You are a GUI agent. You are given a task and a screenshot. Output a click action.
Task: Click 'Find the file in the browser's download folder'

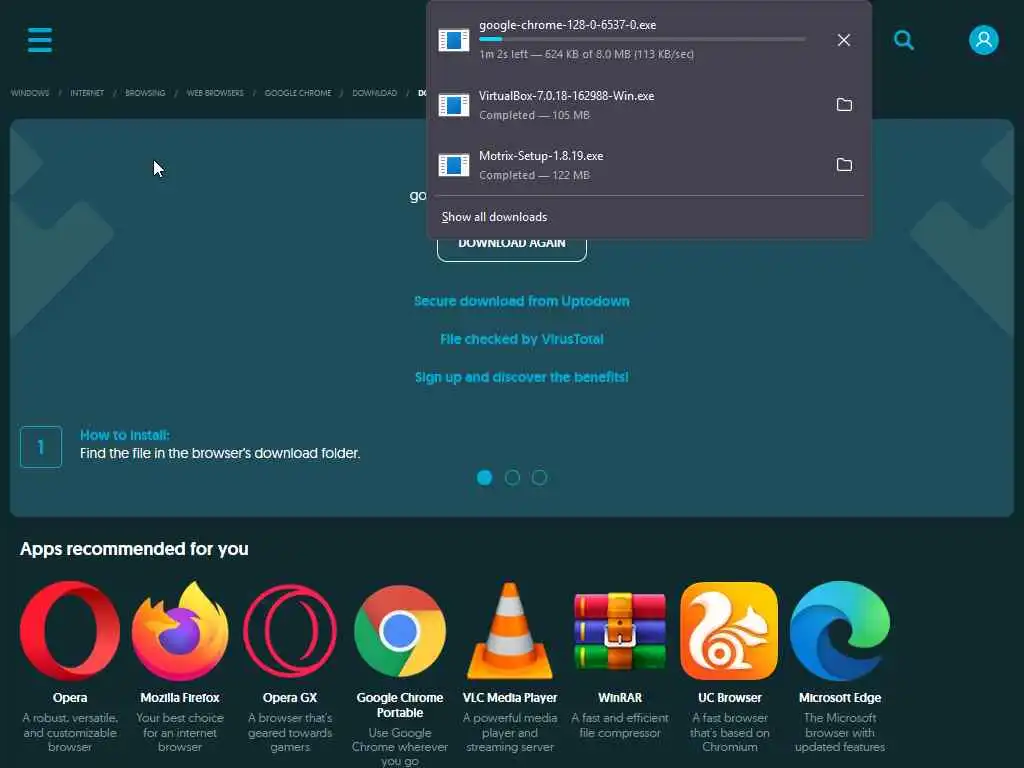point(220,453)
